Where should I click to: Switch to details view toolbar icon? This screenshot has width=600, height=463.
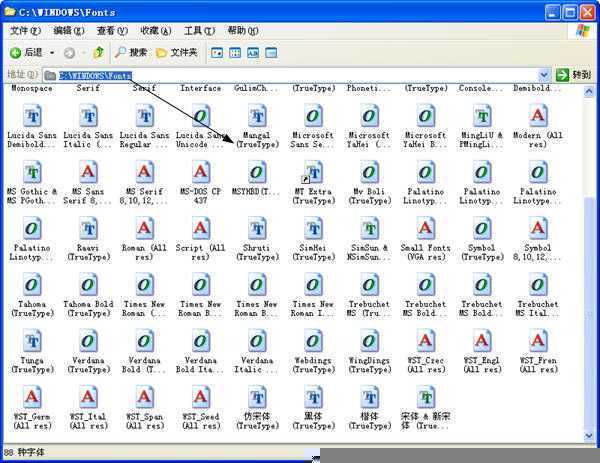[x=271, y=53]
